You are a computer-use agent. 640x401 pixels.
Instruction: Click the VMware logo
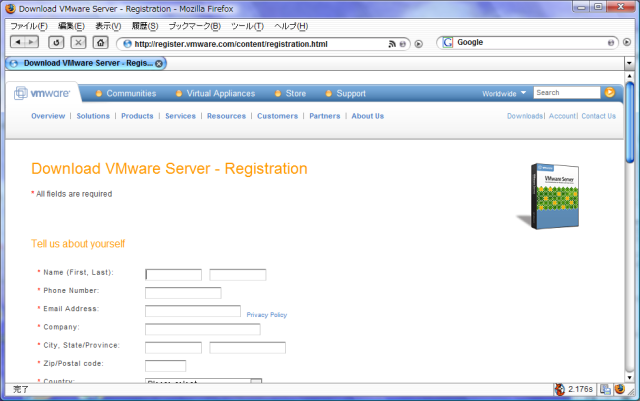pyautogui.click(x=43, y=94)
